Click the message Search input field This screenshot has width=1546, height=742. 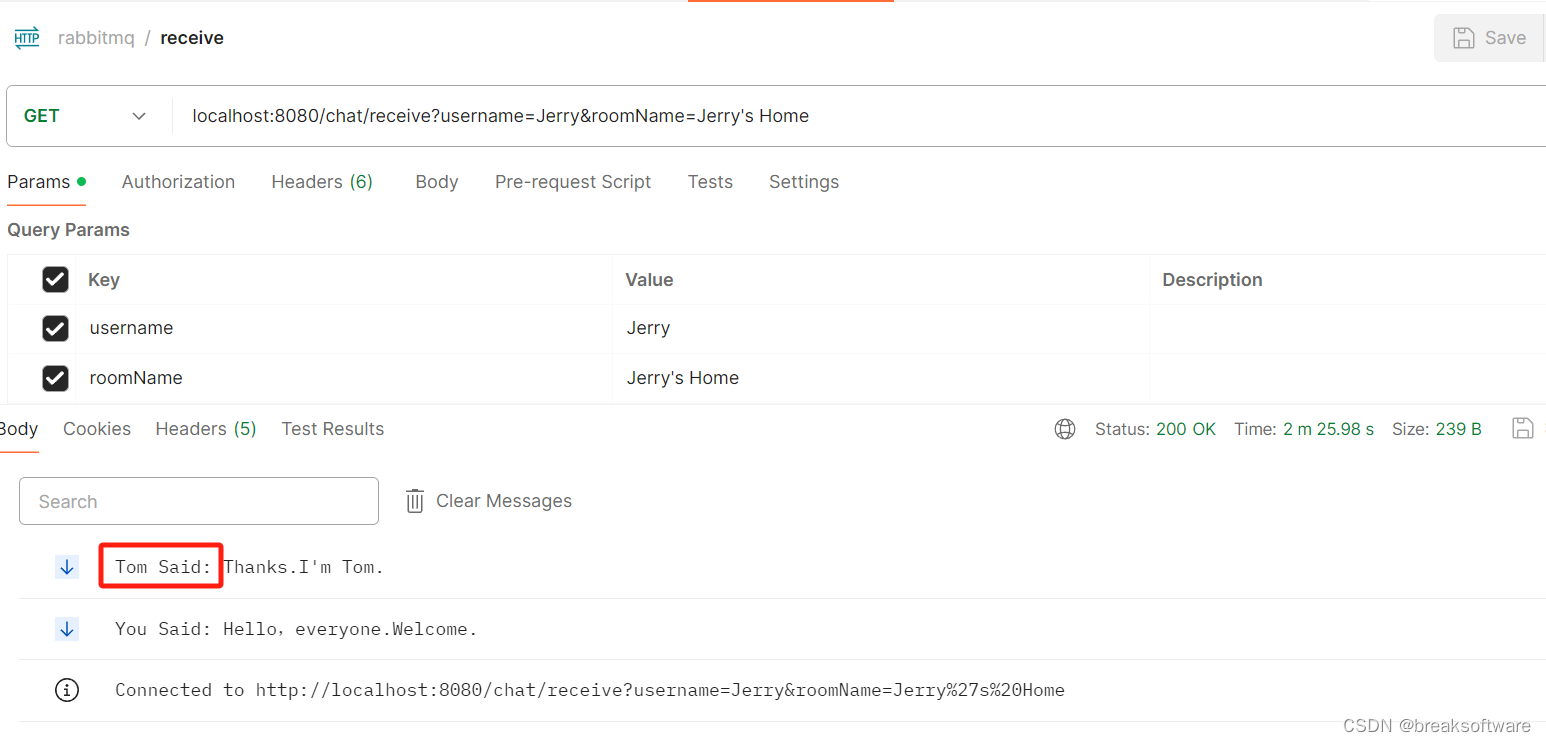(x=199, y=501)
